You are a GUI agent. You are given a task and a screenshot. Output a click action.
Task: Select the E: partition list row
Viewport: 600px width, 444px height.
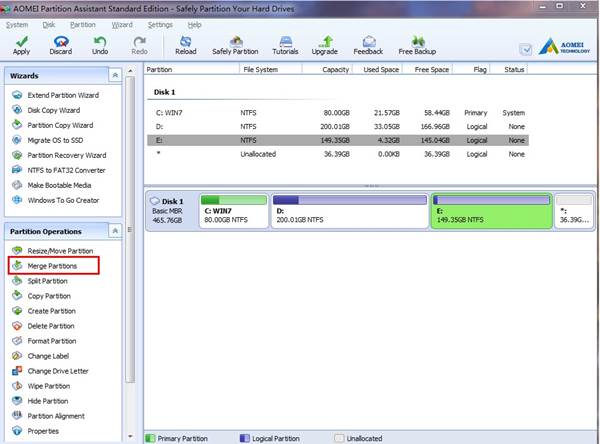pos(338,140)
